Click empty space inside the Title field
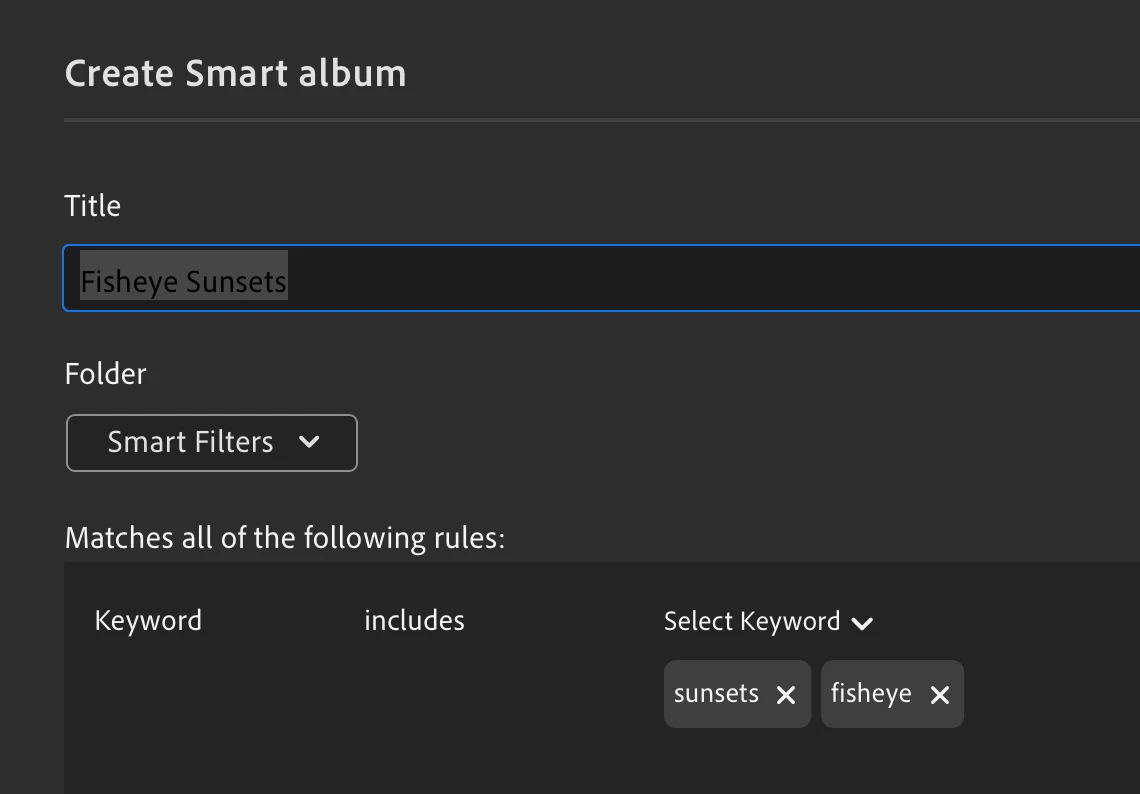1140x794 pixels. click(700, 279)
